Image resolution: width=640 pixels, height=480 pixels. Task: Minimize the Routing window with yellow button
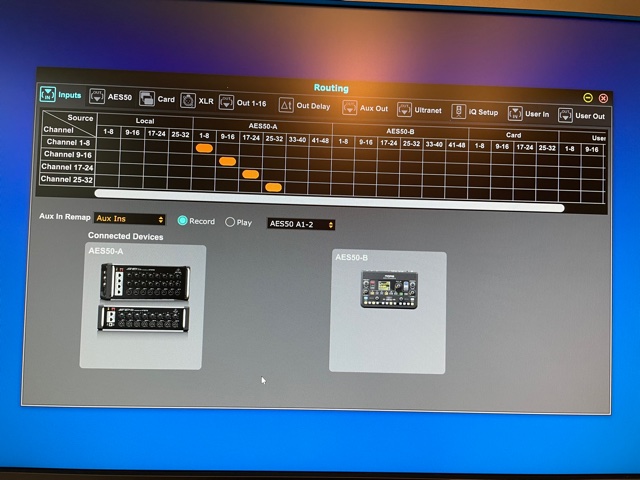tap(588, 98)
